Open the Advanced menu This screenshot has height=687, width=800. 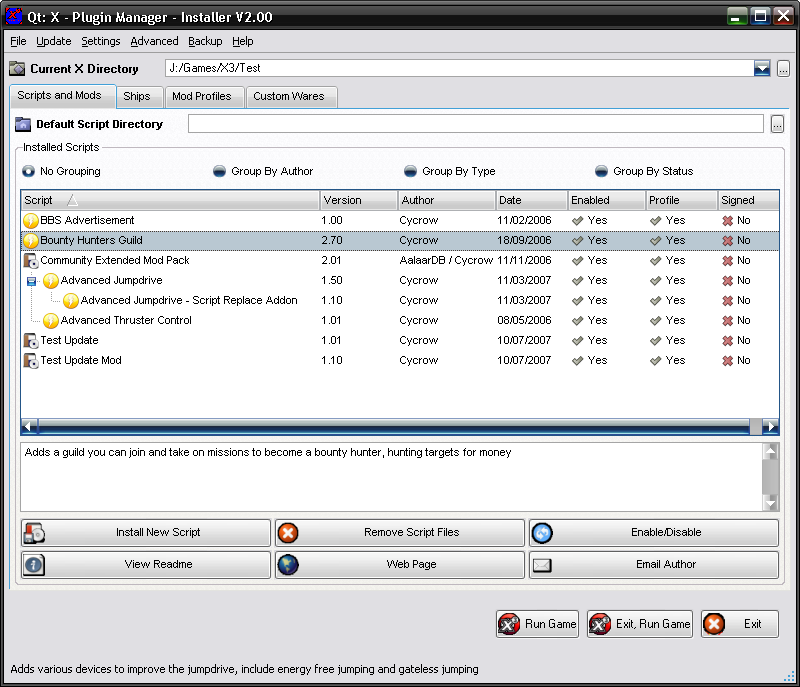pos(154,41)
